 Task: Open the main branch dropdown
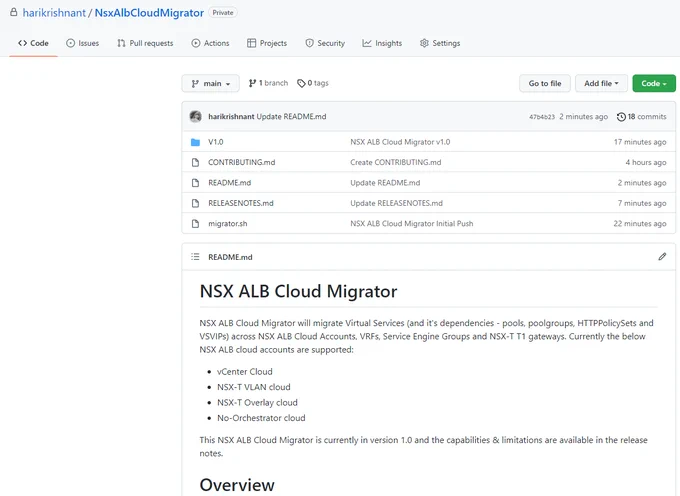210,83
